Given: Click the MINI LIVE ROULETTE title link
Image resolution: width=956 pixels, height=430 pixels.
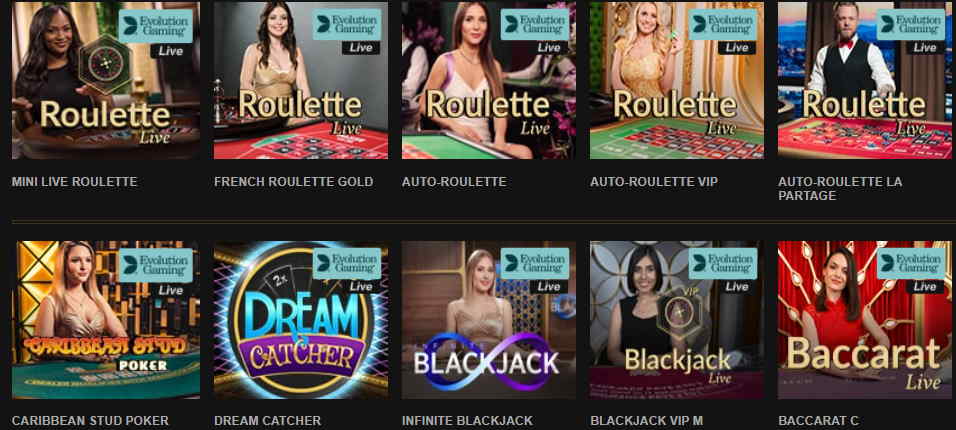Looking at the screenshot, I should pyautogui.click(x=74, y=182).
